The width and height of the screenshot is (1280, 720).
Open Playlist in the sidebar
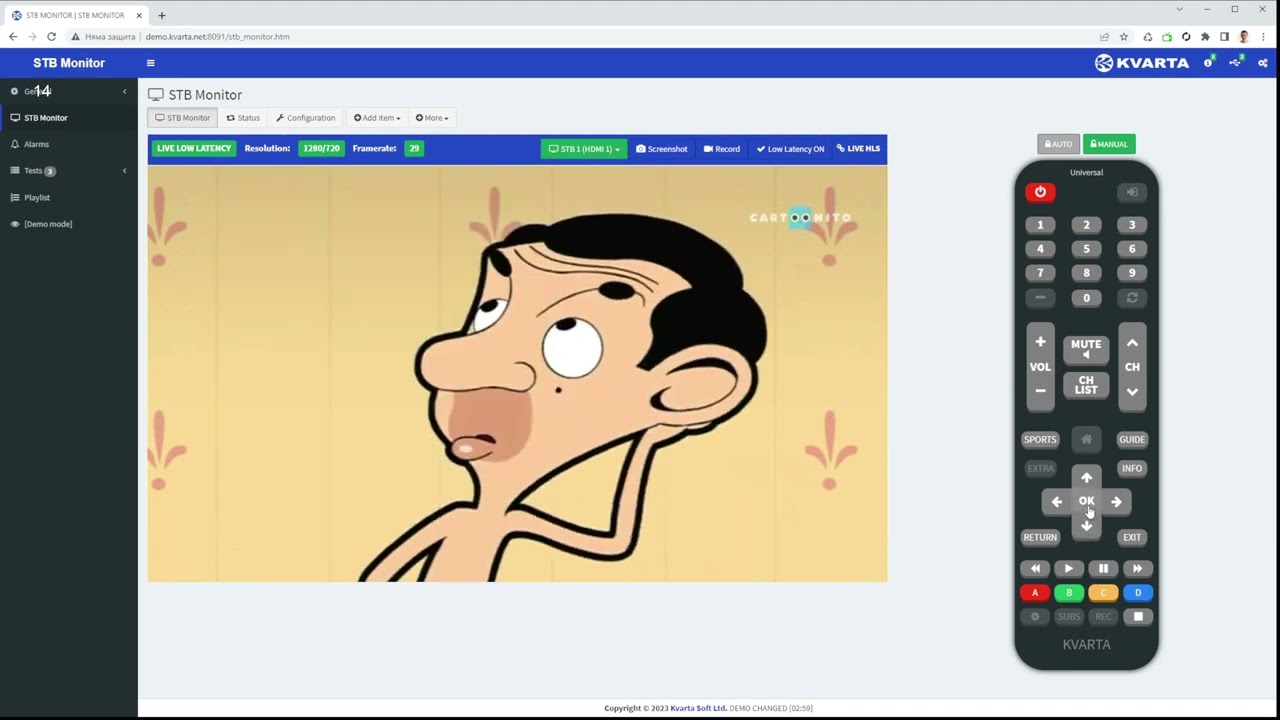pos(69,198)
